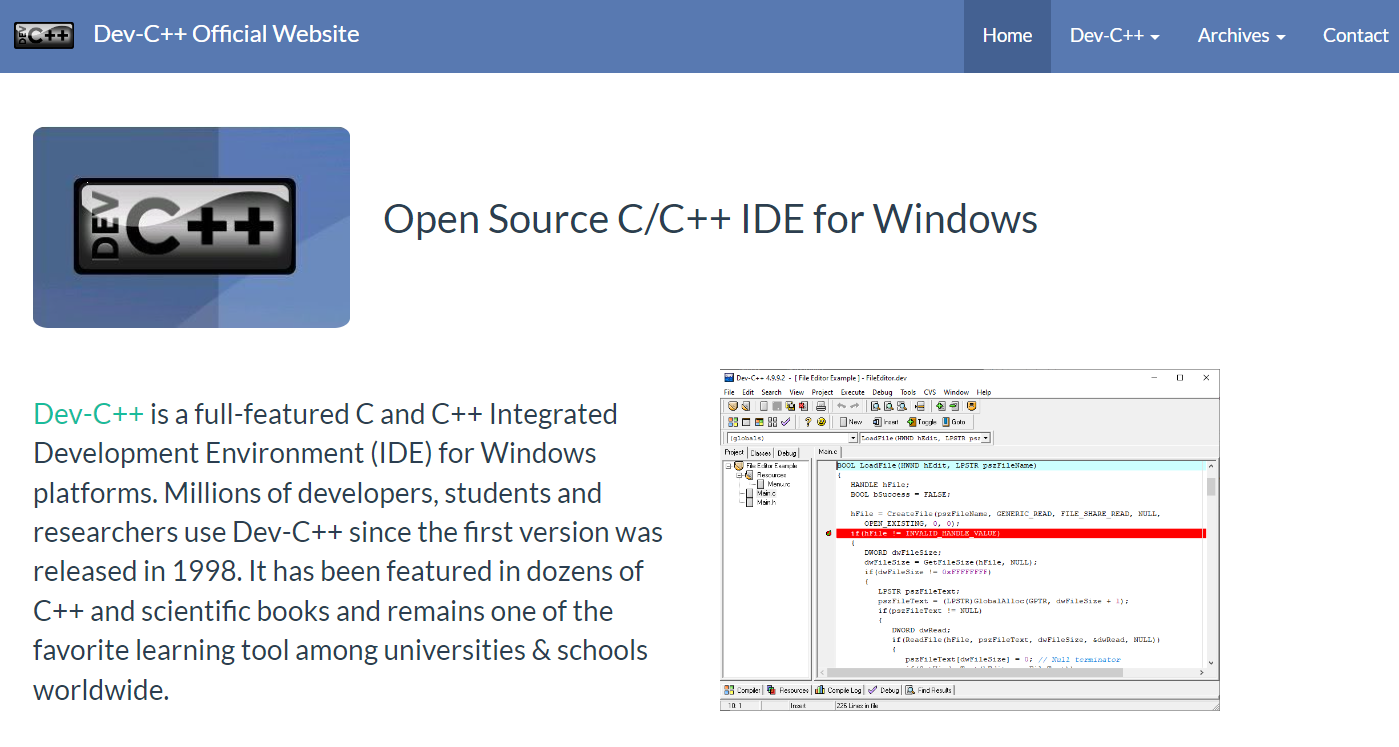The image size is (1399, 747).
Task: Click the small Dev-C++ logo in navbar
Action: click(43, 35)
